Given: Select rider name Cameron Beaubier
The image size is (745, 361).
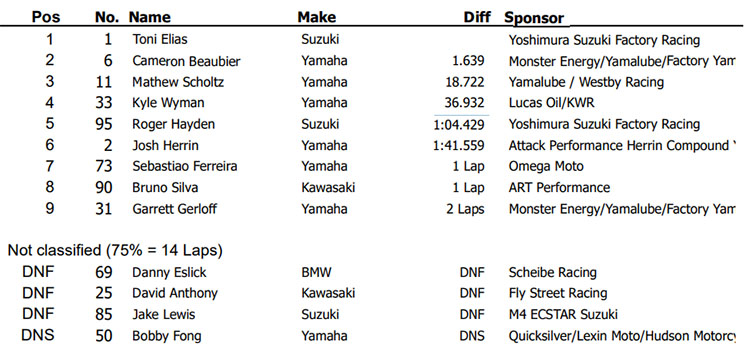Looking at the screenshot, I should (x=186, y=61).
